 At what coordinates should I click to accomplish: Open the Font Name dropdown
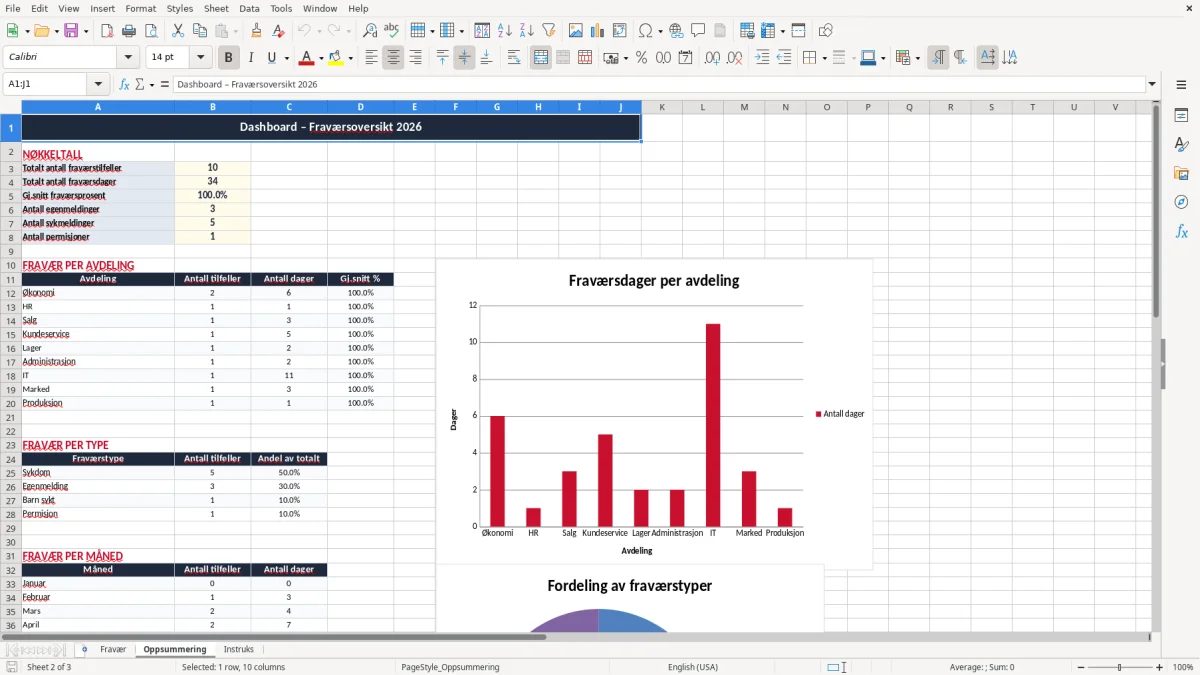click(x=128, y=58)
